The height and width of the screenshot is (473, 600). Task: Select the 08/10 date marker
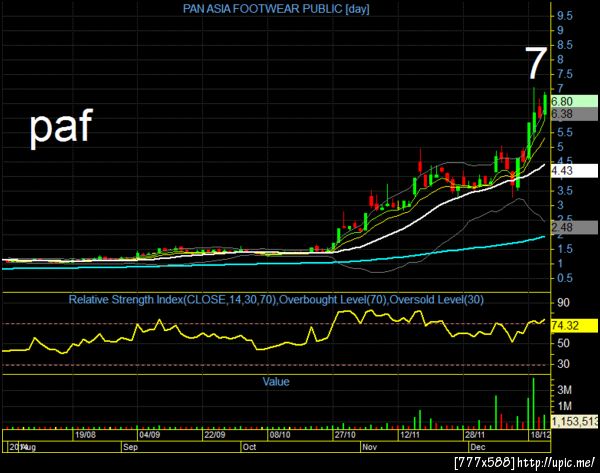pos(280,435)
